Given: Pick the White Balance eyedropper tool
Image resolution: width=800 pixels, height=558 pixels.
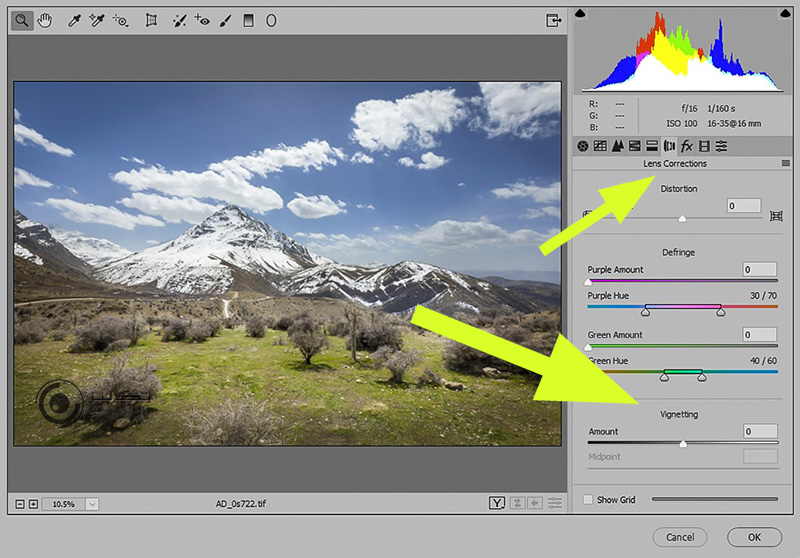Looking at the screenshot, I should [x=74, y=19].
